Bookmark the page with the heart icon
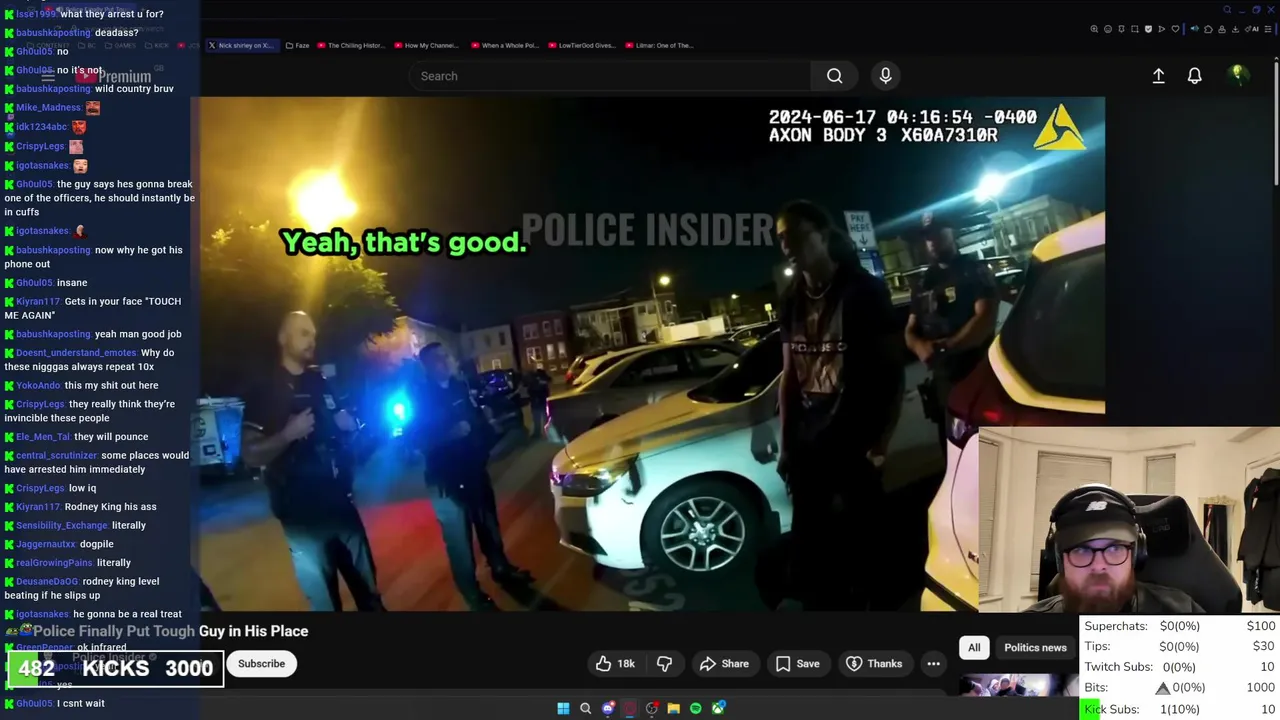Screen dimensions: 1280x720 1175,29
